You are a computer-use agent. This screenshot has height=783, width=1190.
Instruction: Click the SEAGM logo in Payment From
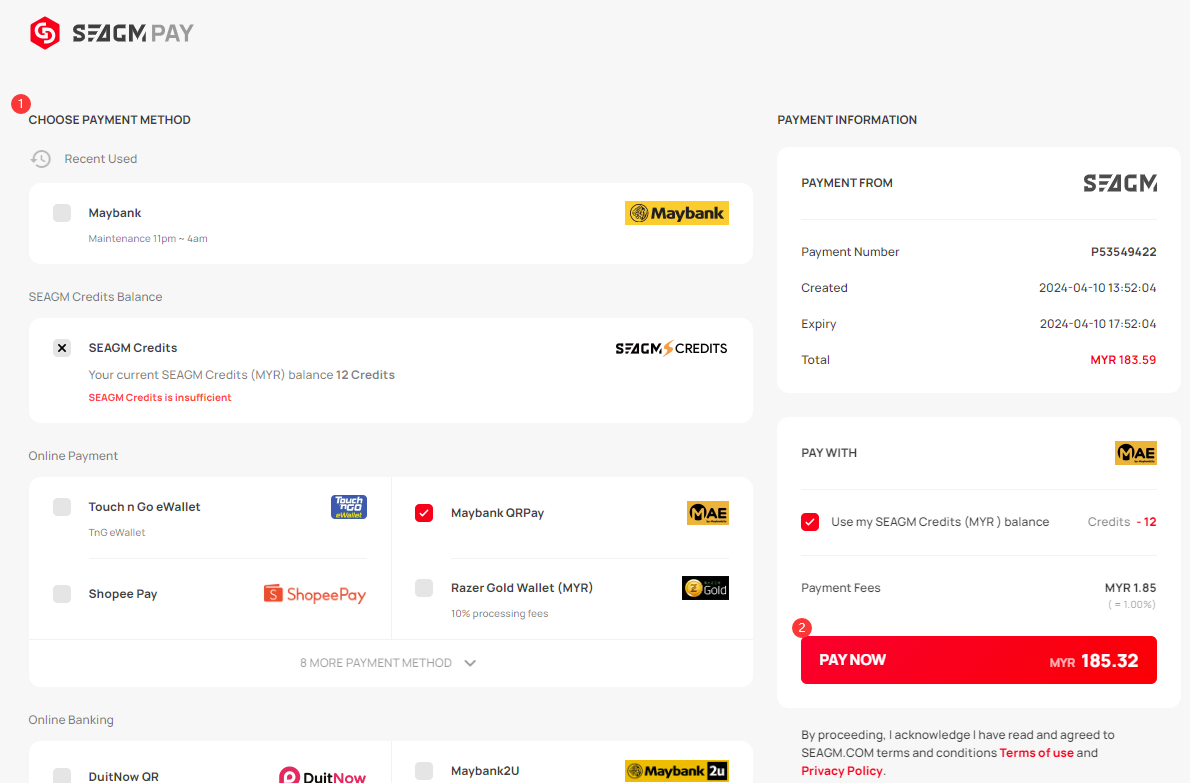[1120, 183]
